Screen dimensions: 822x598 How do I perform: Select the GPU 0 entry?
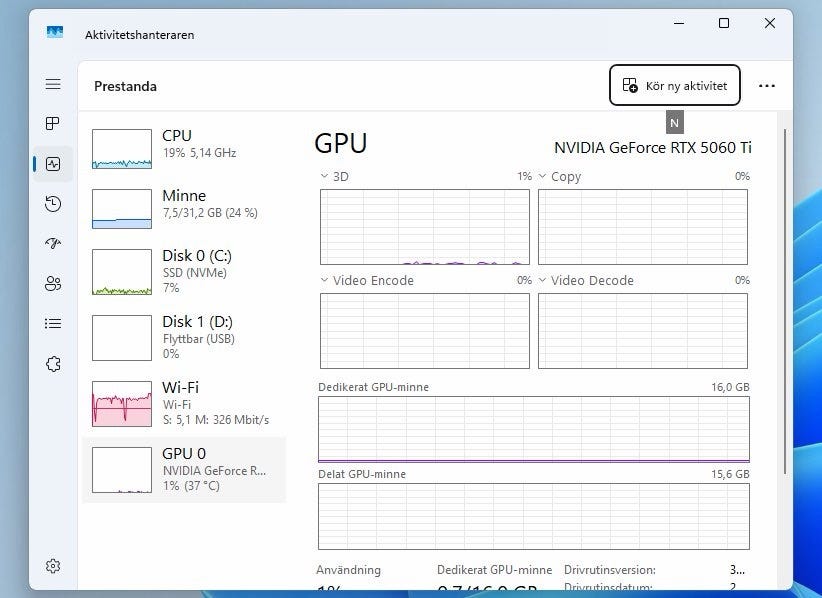point(184,470)
